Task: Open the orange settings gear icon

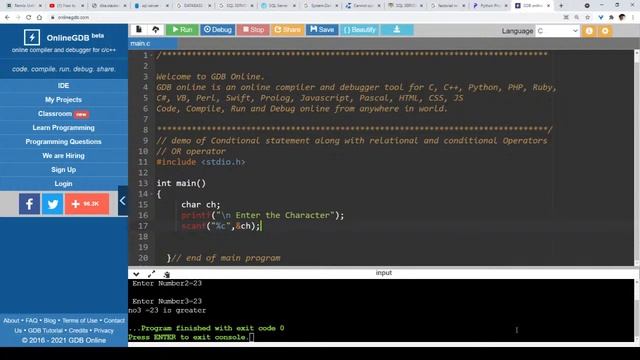Action: [x=605, y=31]
